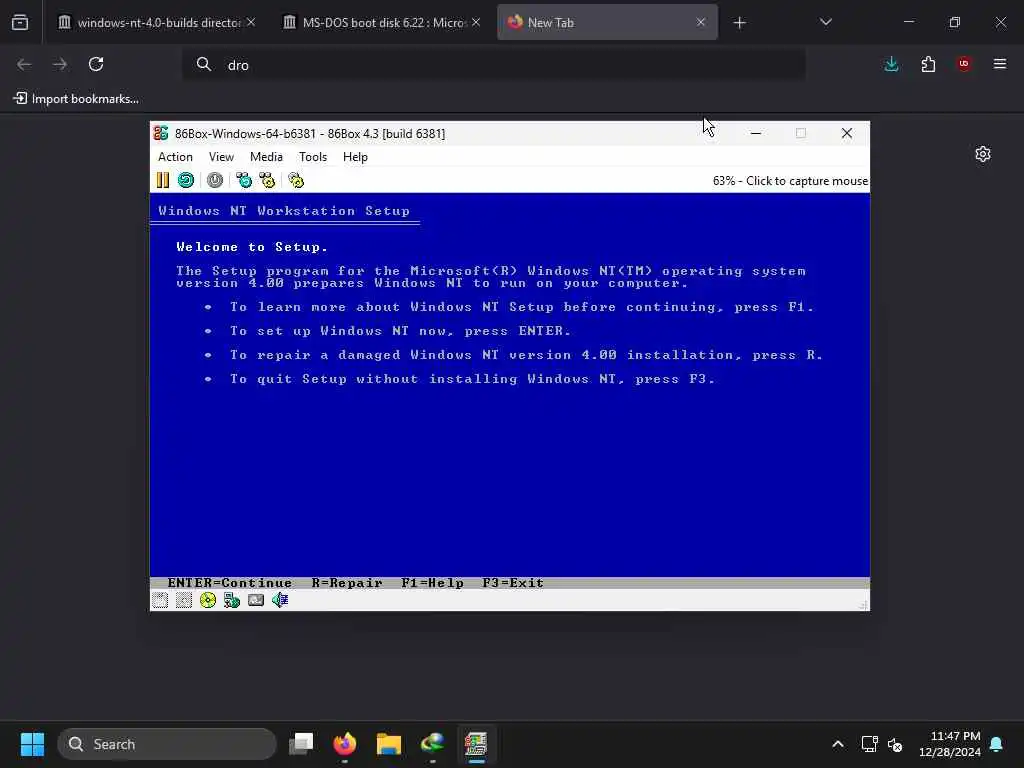The image size is (1024, 768).
Task: Click Welcome to Setup heading text
Action: [252, 247]
